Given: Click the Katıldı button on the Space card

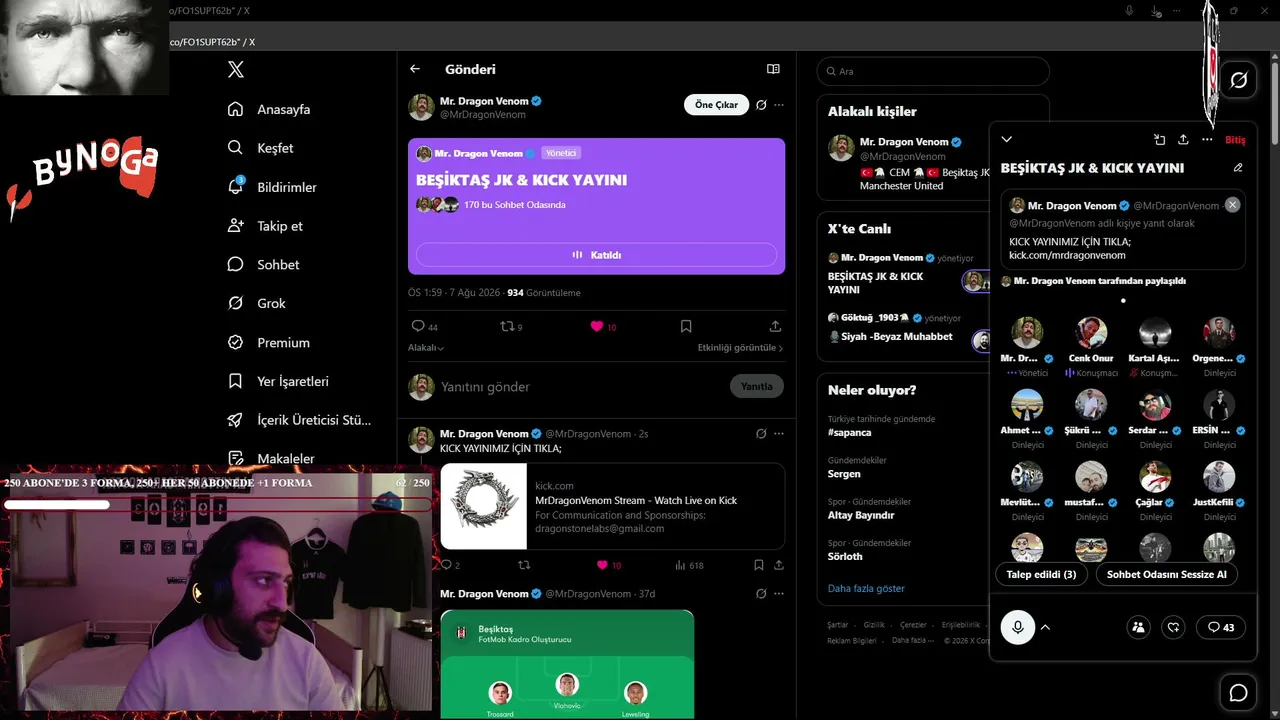Looking at the screenshot, I should [x=596, y=255].
